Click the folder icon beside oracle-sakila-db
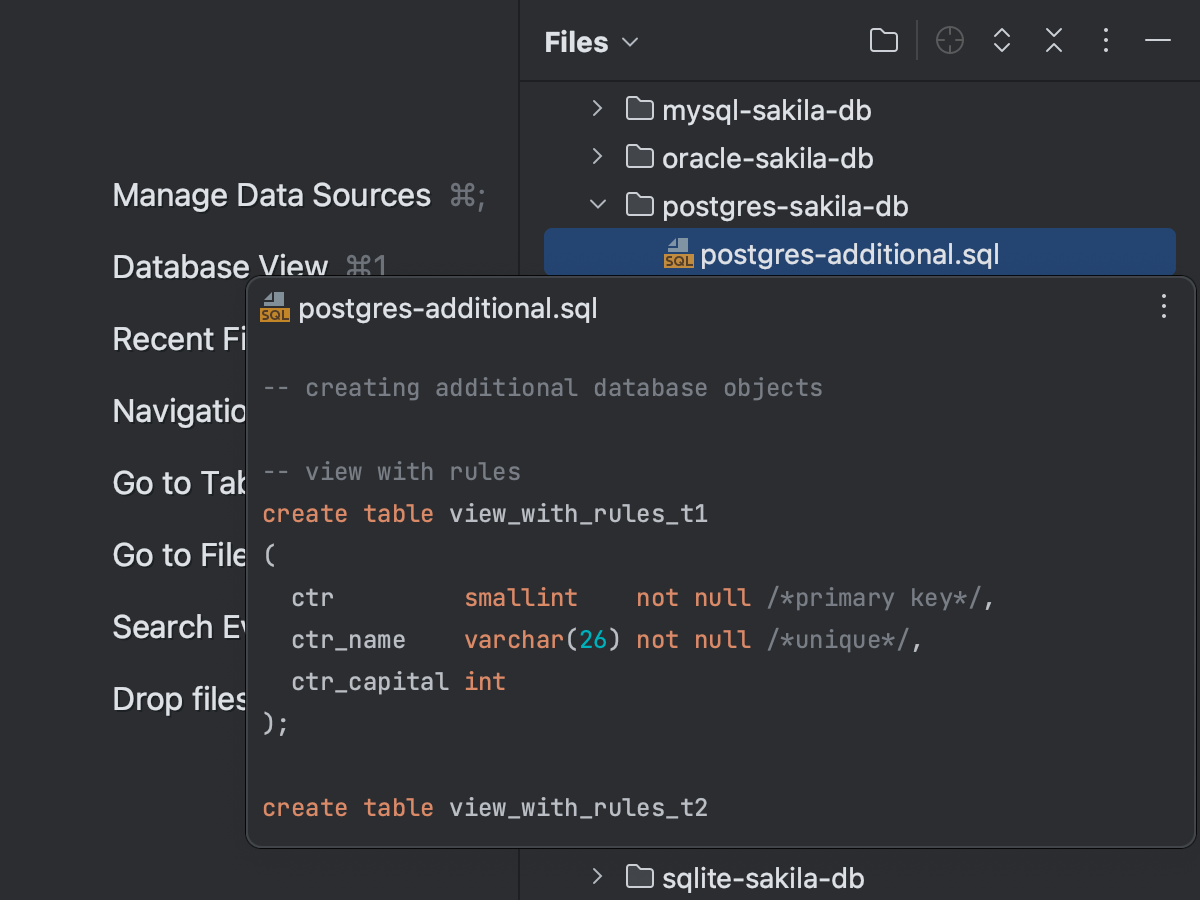The image size is (1200, 900). tap(639, 156)
